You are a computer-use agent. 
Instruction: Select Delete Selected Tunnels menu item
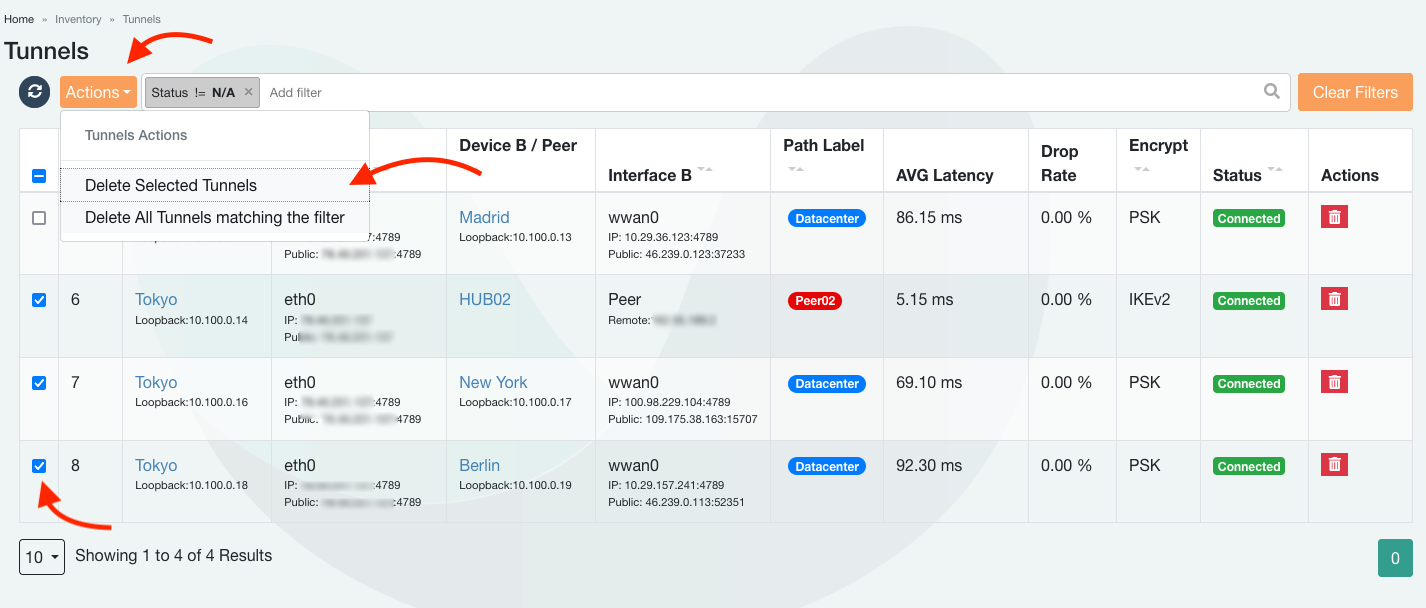click(171, 185)
